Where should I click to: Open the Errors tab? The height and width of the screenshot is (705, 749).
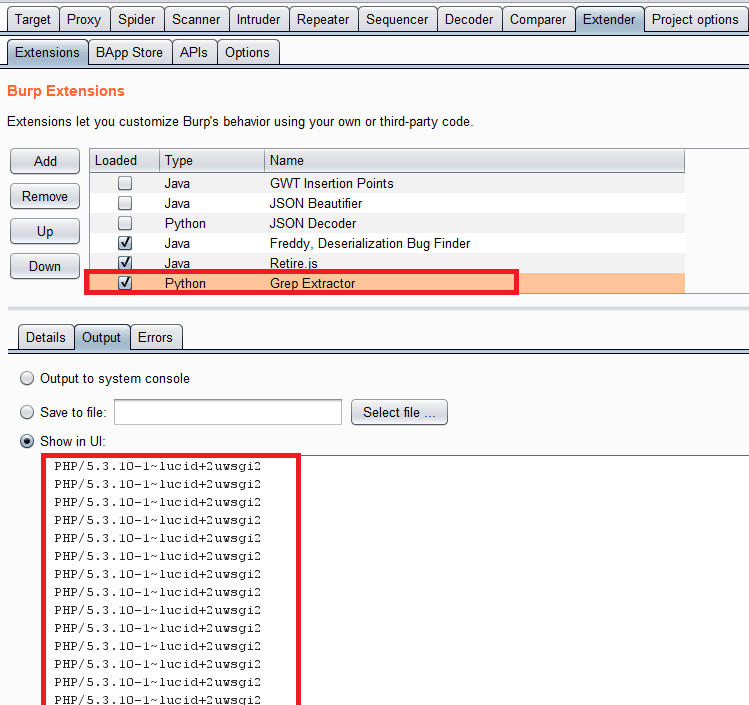155,337
